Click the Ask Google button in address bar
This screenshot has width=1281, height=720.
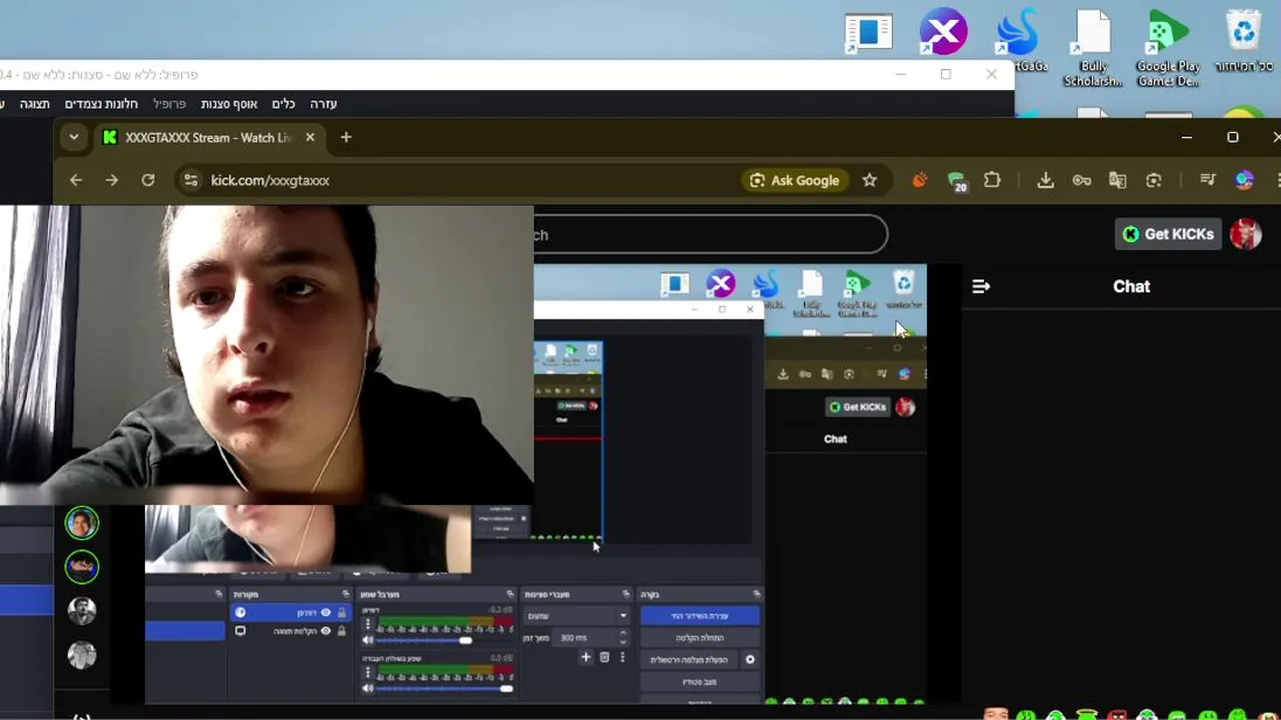pos(795,180)
